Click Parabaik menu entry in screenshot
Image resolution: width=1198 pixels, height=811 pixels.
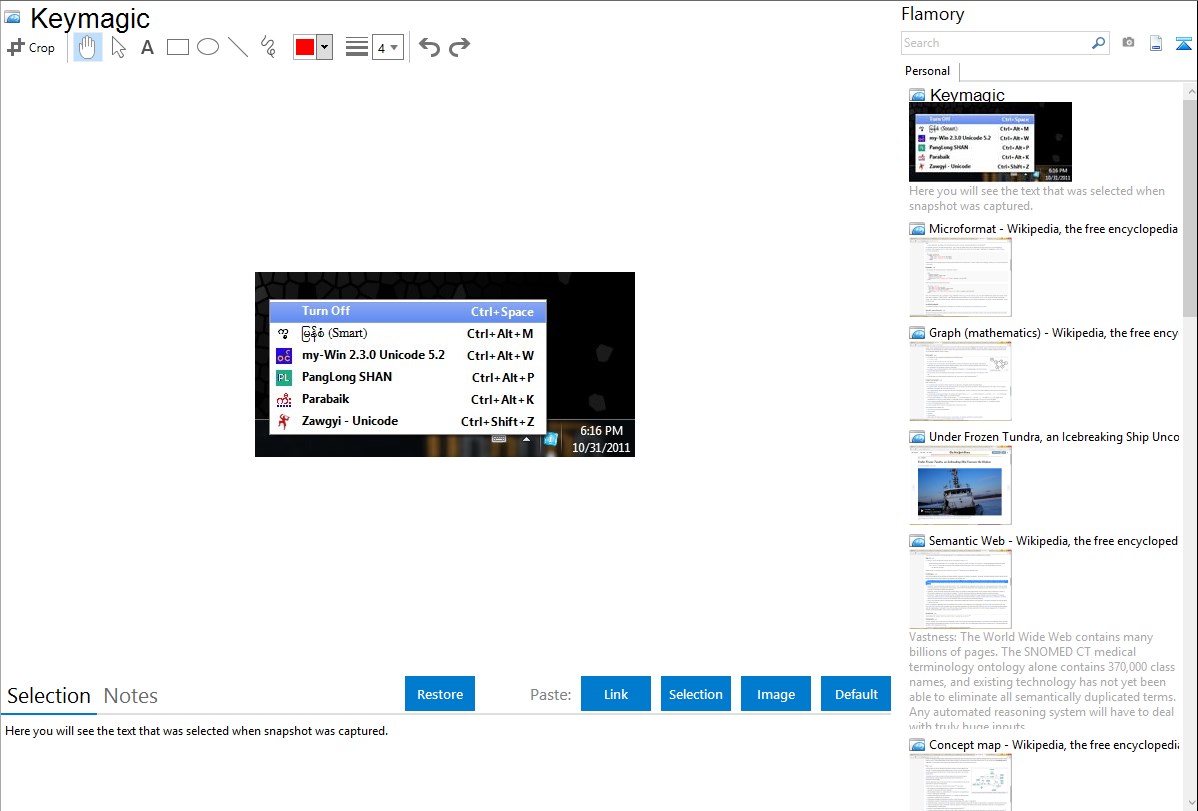click(408, 399)
